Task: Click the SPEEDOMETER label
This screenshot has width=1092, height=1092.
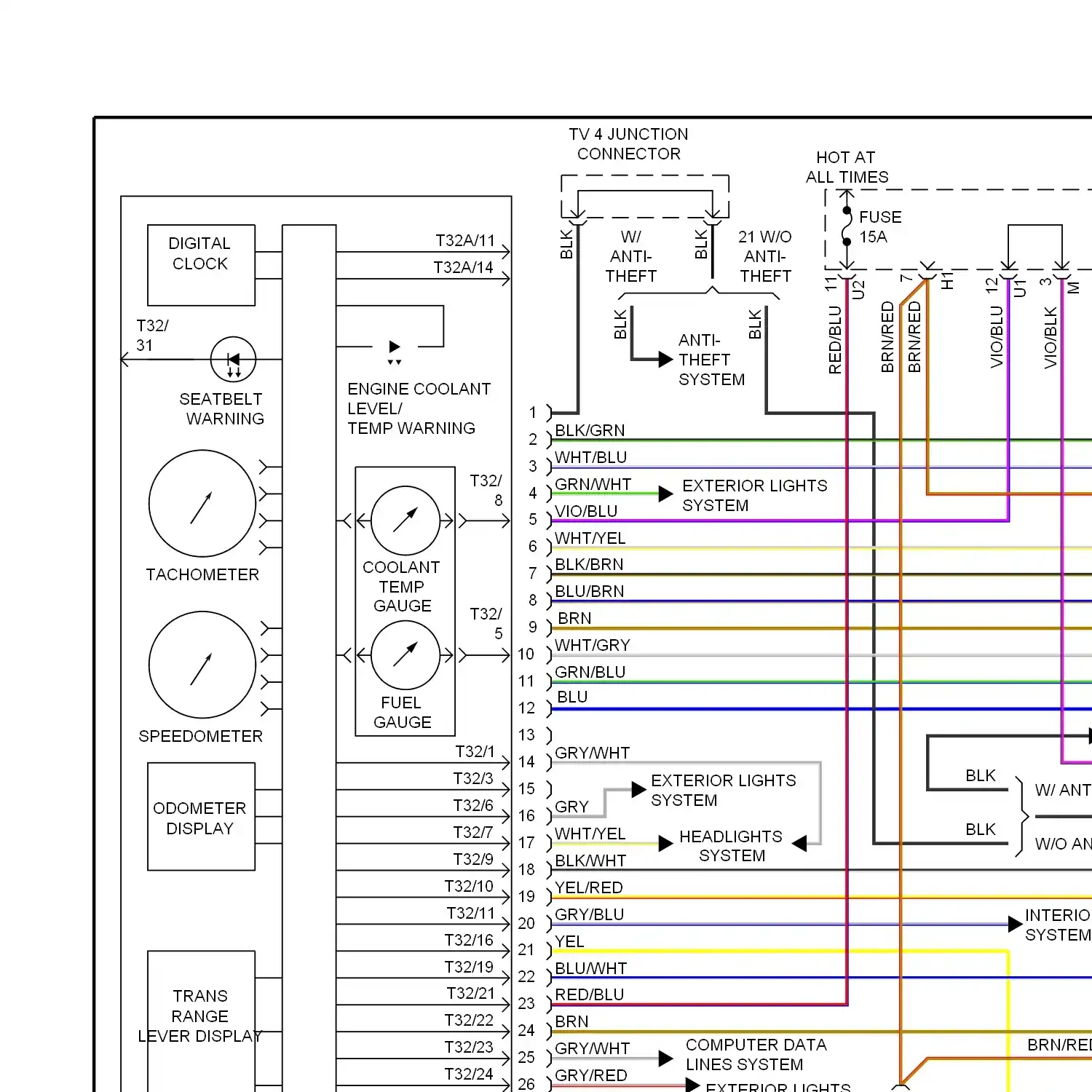Action: [200, 737]
